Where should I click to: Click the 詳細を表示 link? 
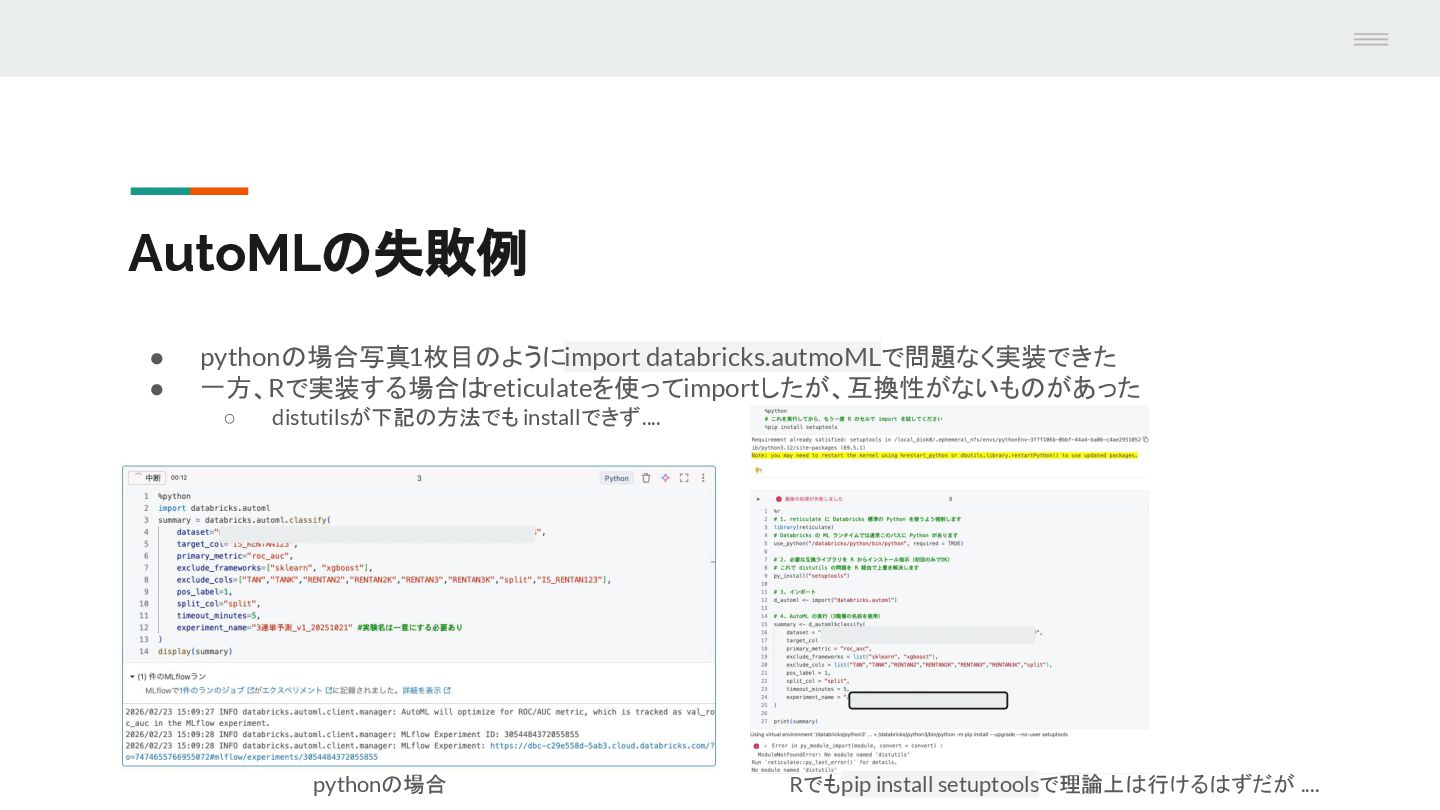click(427, 690)
